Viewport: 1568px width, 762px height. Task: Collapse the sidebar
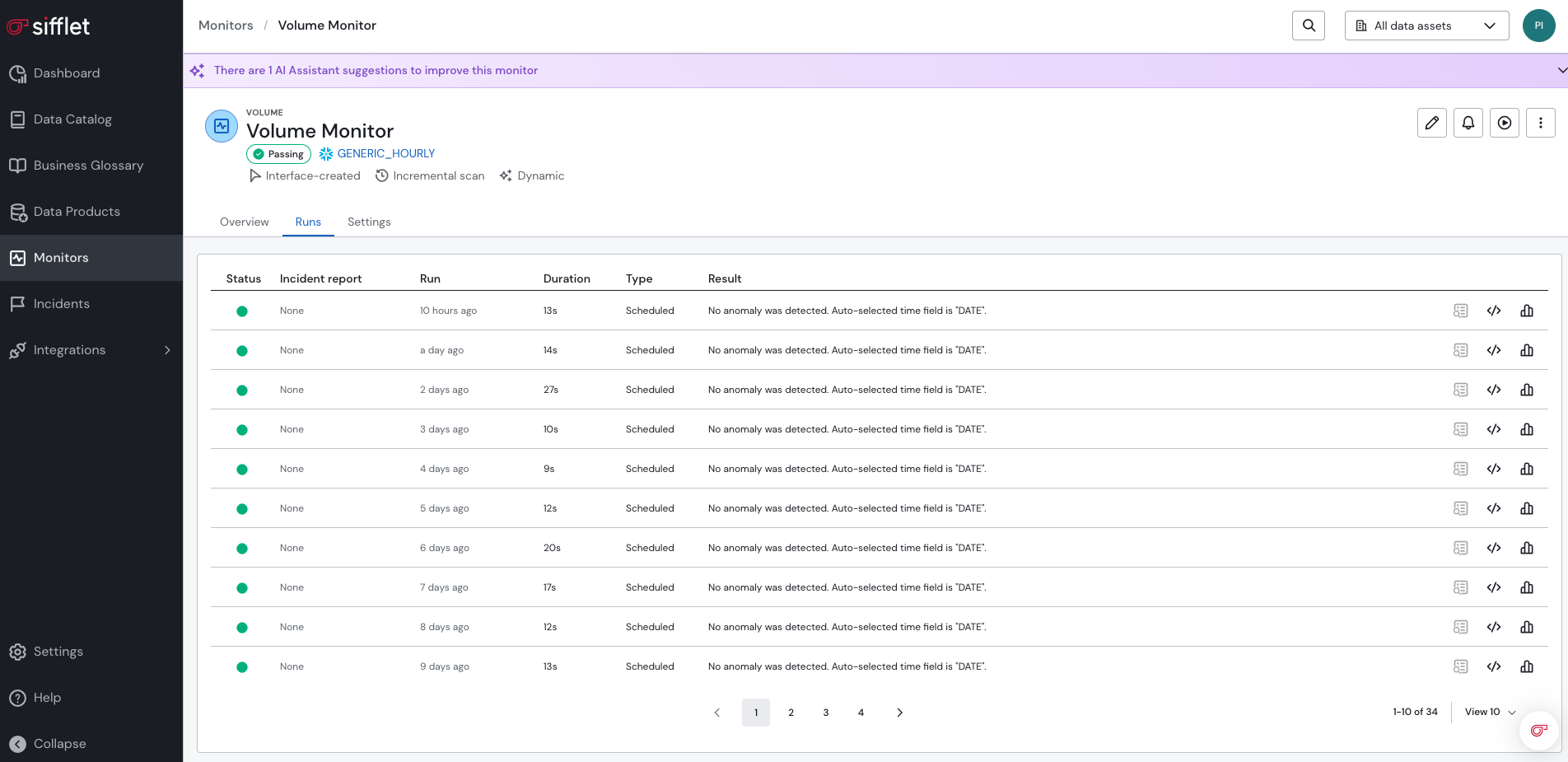coord(91,744)
